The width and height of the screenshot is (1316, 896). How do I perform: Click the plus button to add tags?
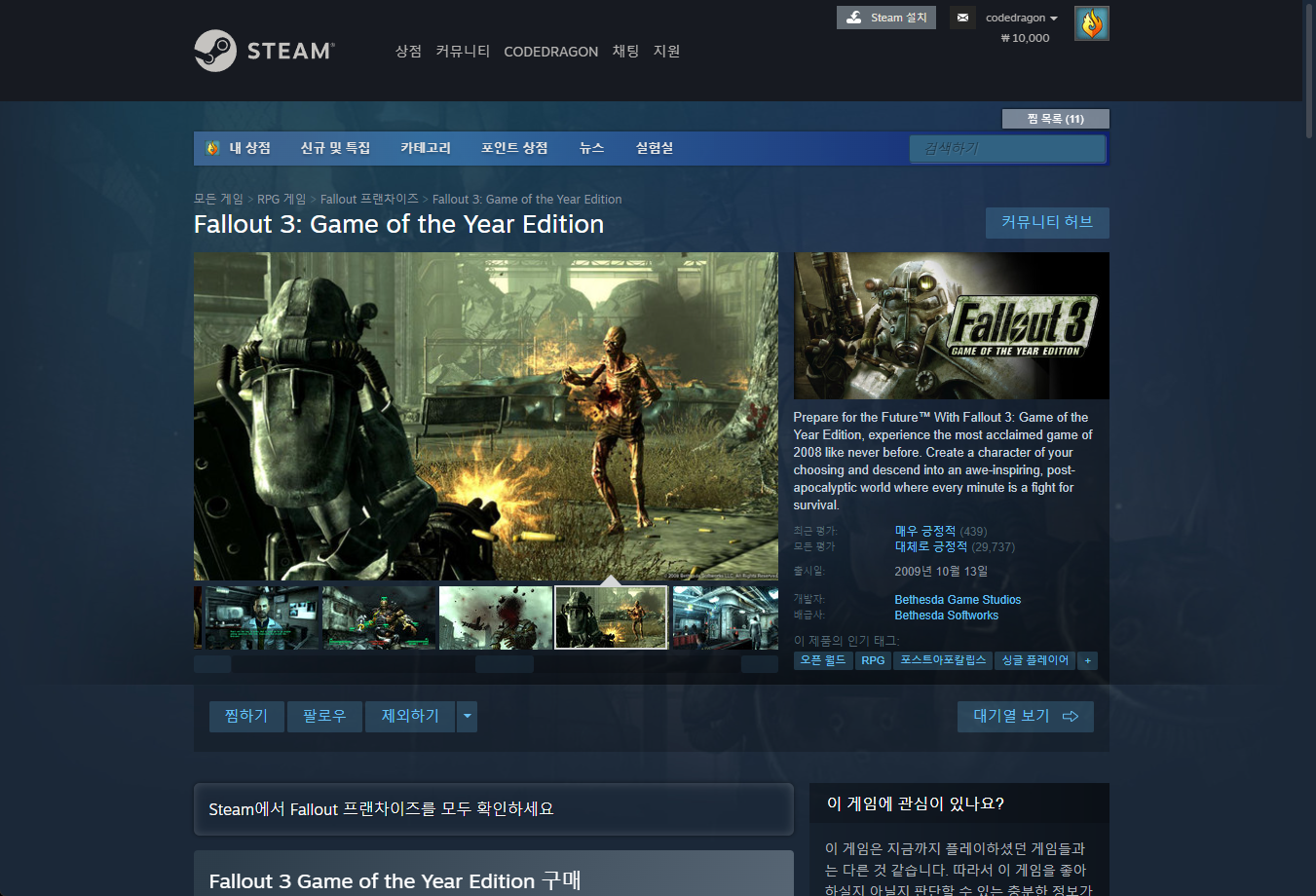click(1088, 660)
